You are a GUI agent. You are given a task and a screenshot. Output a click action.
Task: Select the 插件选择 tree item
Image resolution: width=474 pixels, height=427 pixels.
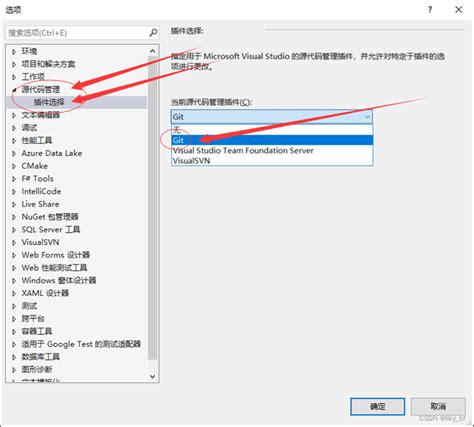(49, 102)
